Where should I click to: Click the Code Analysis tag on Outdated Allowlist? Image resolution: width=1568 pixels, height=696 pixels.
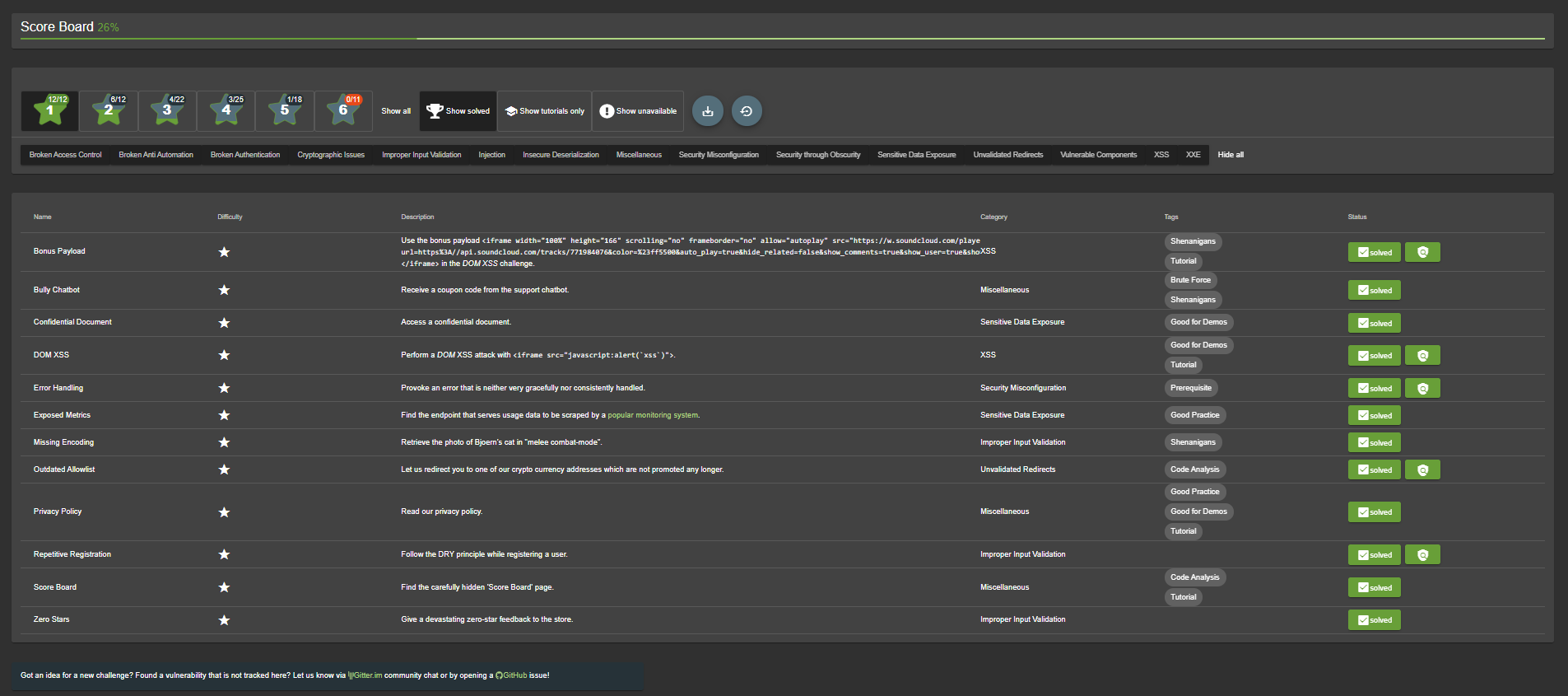1195,469
